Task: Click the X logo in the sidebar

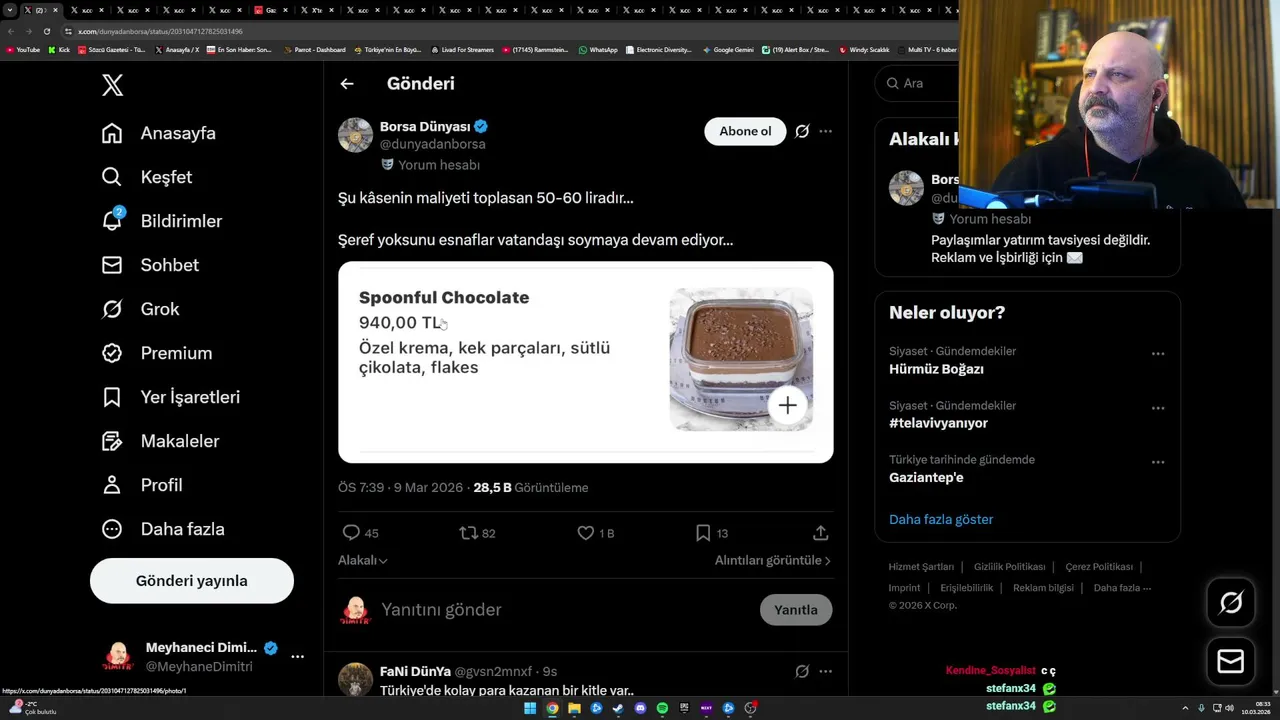Action: tap(113, 85)
